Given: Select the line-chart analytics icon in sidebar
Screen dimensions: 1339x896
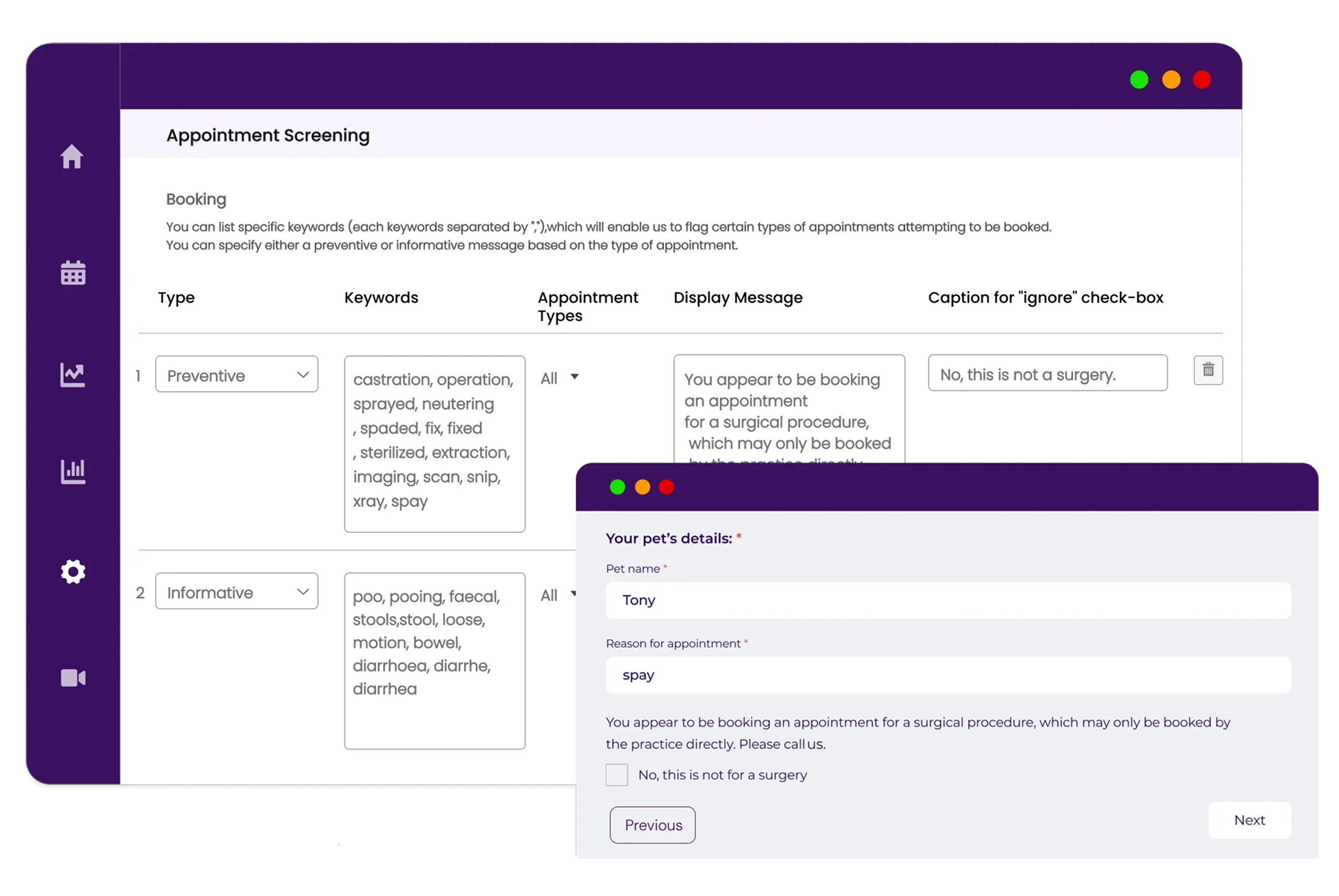Looking at the screenshot, I should click(x=73, y=374).
